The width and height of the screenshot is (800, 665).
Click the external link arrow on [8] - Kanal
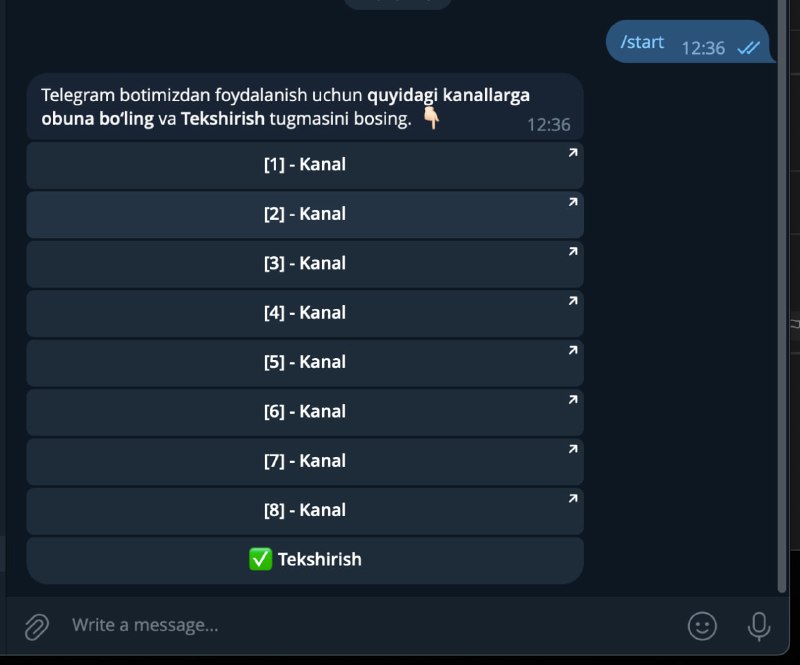573,498
